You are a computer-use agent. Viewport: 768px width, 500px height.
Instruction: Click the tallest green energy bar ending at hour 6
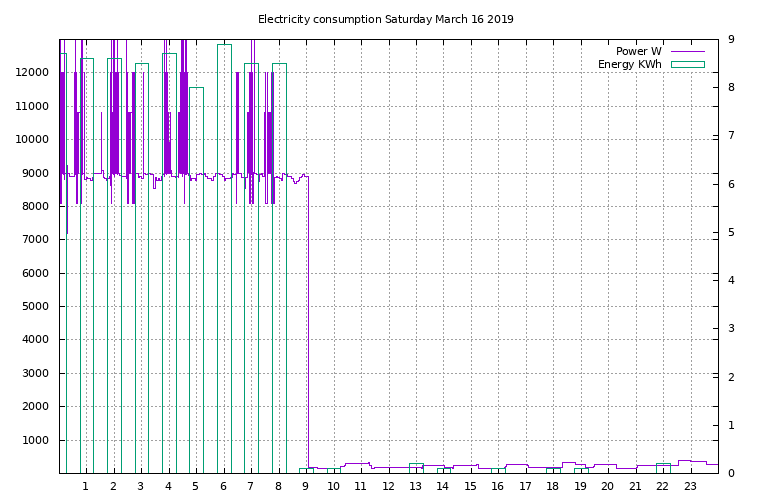[224, 259]
